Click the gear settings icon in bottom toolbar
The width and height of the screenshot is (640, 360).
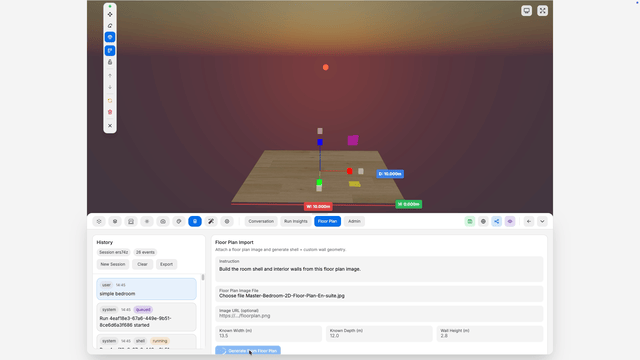coord(227,221)
